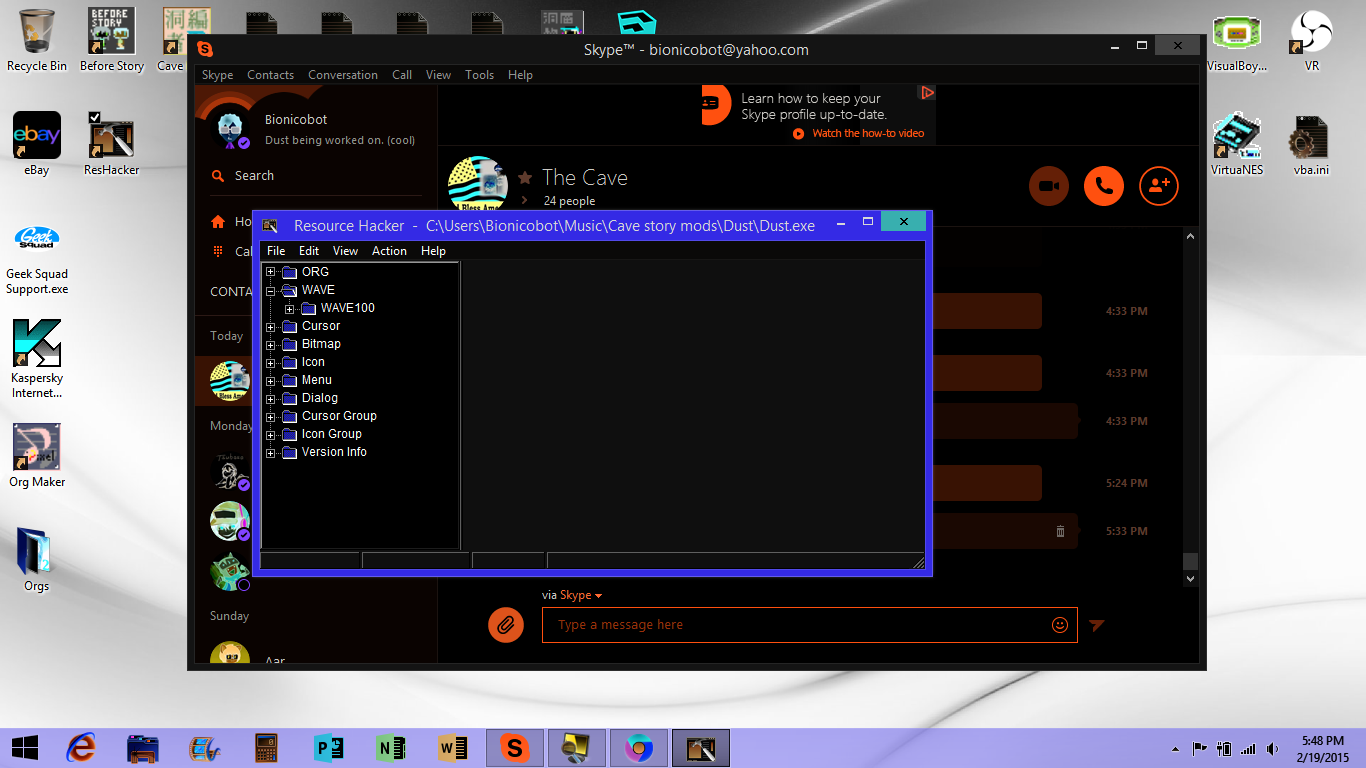Start a video call in Skype

(x=1049, y=186)
